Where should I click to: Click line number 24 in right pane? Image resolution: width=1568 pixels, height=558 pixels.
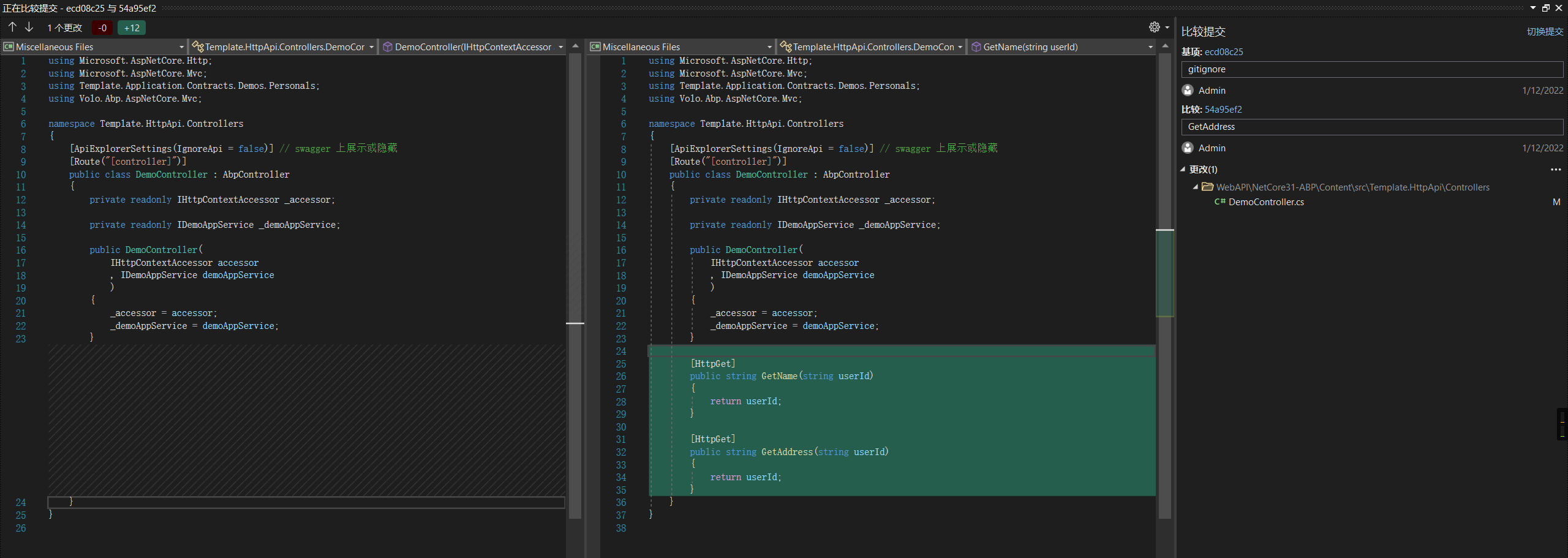coord(621,351)
